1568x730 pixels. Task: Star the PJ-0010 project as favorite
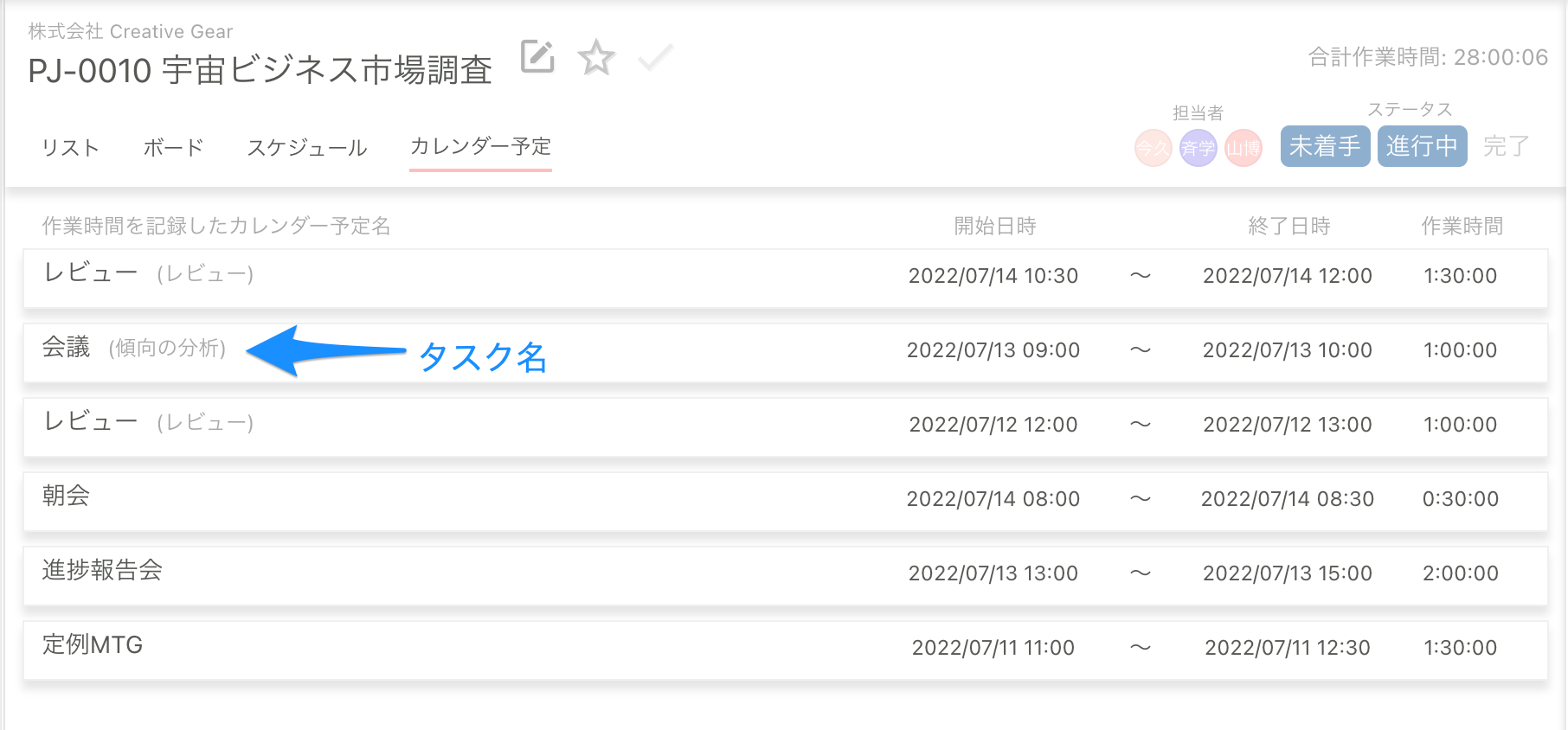coord(597,58)
